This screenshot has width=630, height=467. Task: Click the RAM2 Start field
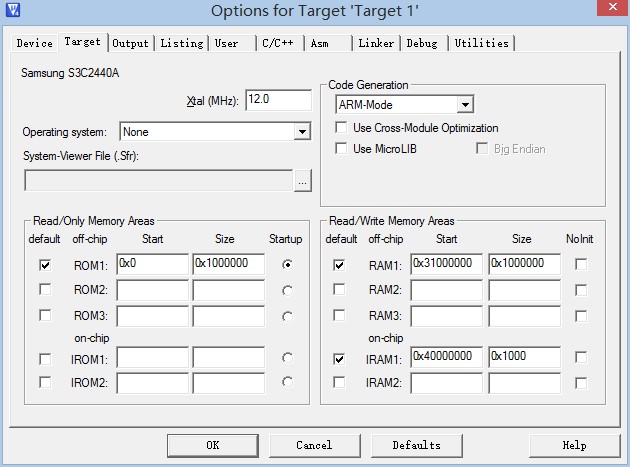446,290
